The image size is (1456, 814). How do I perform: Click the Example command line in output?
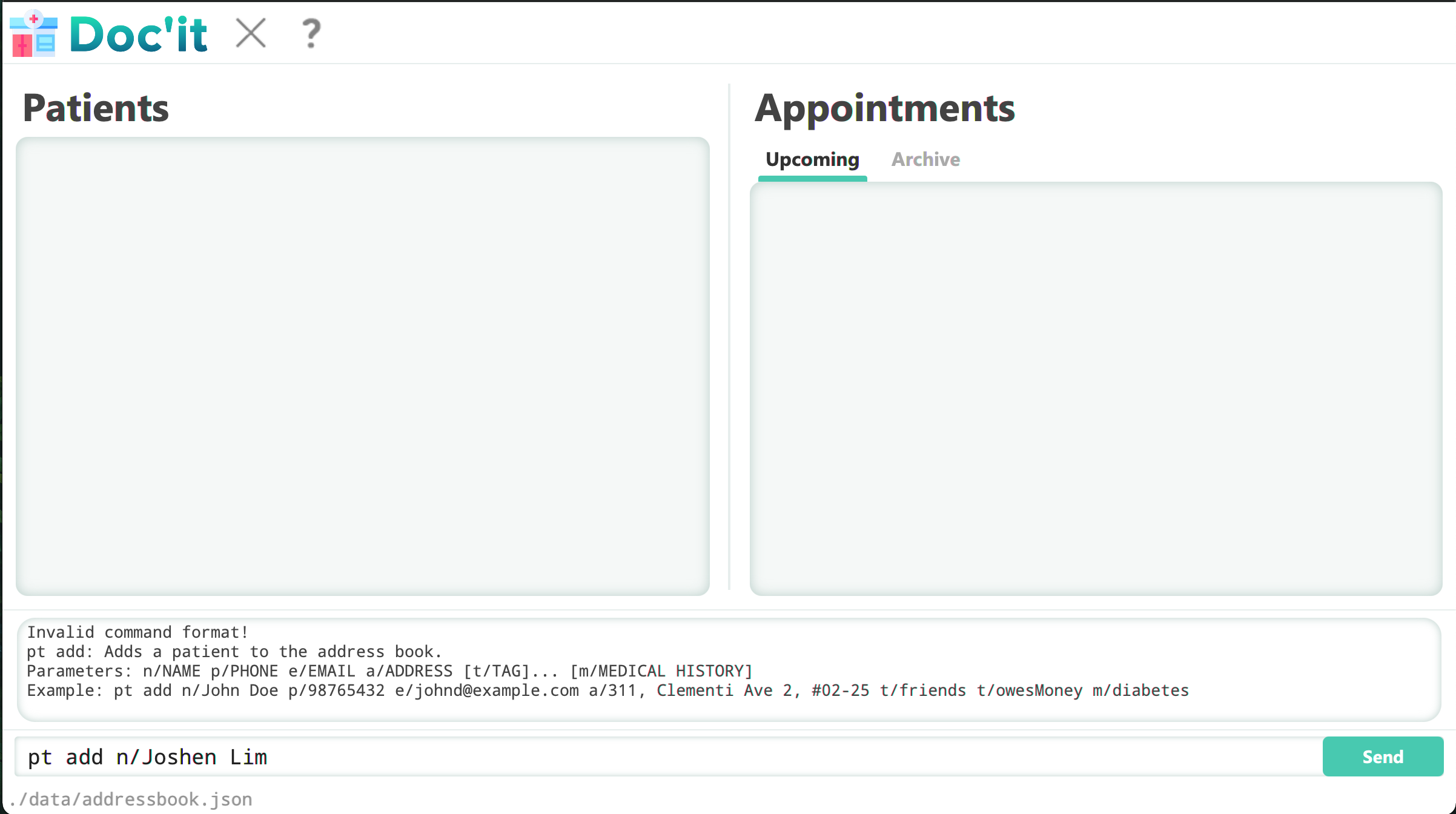click(x=607, y=690)
